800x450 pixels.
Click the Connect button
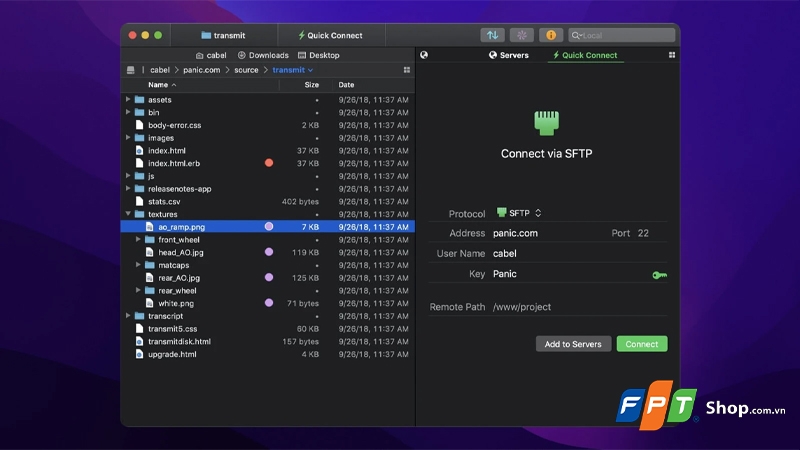click(642, 344)
